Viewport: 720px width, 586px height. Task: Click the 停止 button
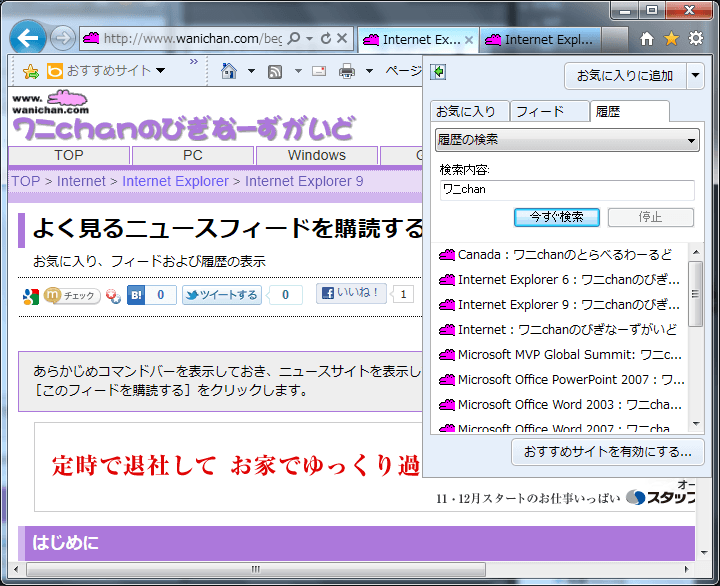pos(650,217)
